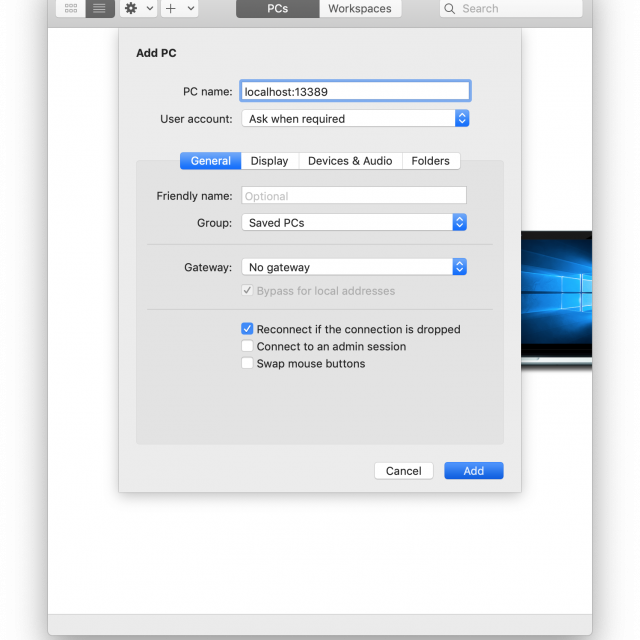Click the search magnifier icon
640x640 pixels.
[x=451, y=9]
